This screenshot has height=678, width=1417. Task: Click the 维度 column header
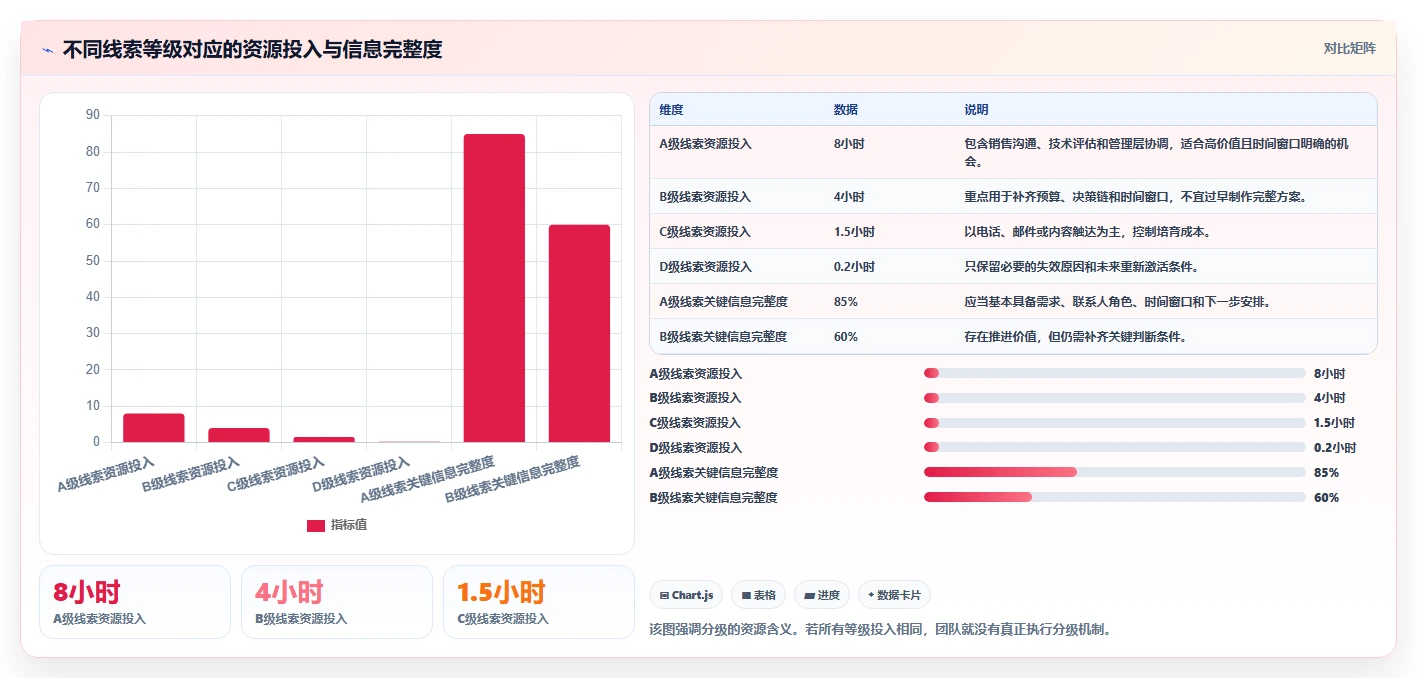click(x=671, y=109)
